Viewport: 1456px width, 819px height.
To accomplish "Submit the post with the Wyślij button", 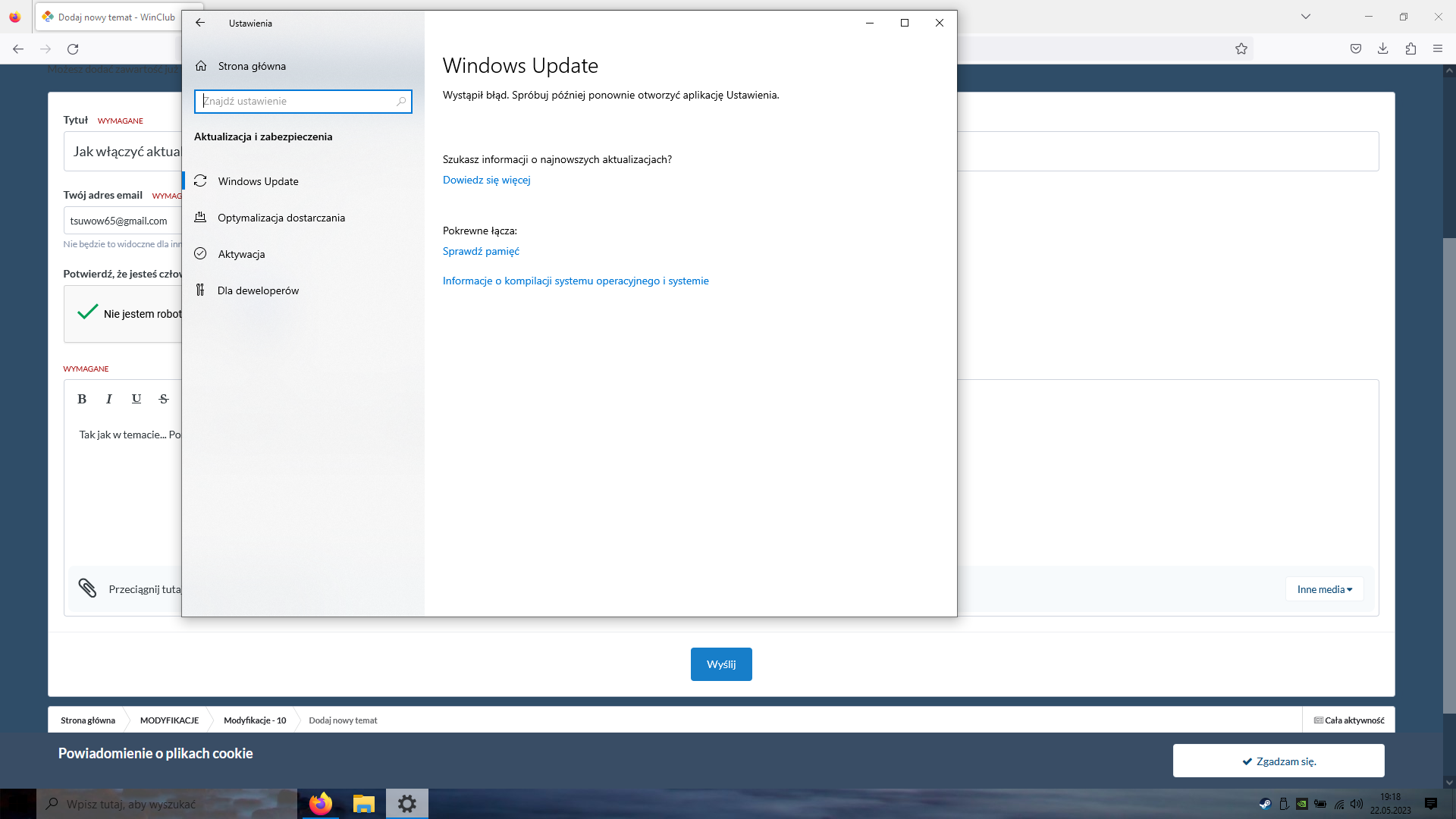I will pyautogui.click(x=721, y=664).
